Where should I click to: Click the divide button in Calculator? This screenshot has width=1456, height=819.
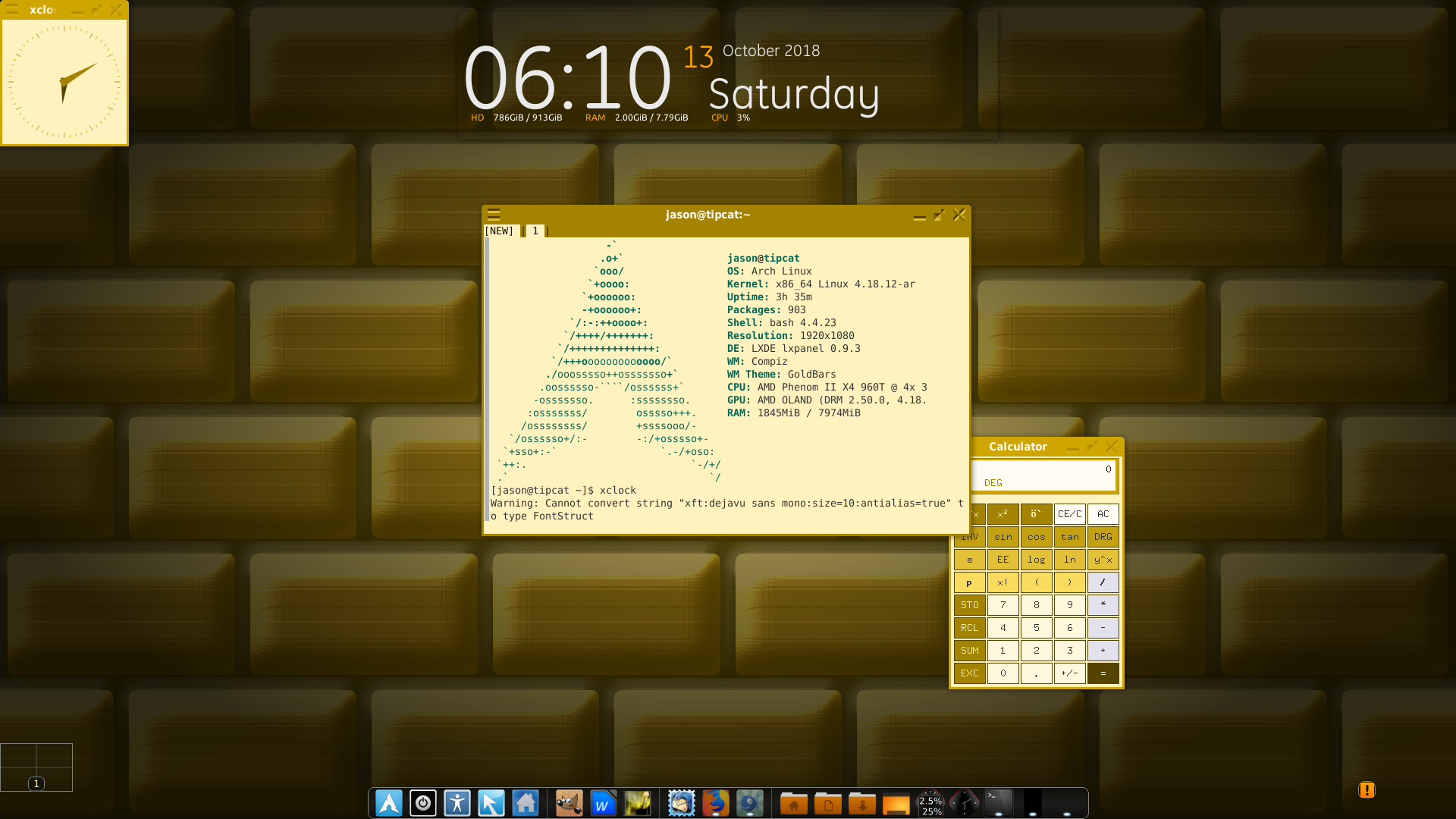pyautogui.click(x=1103, y=582)
